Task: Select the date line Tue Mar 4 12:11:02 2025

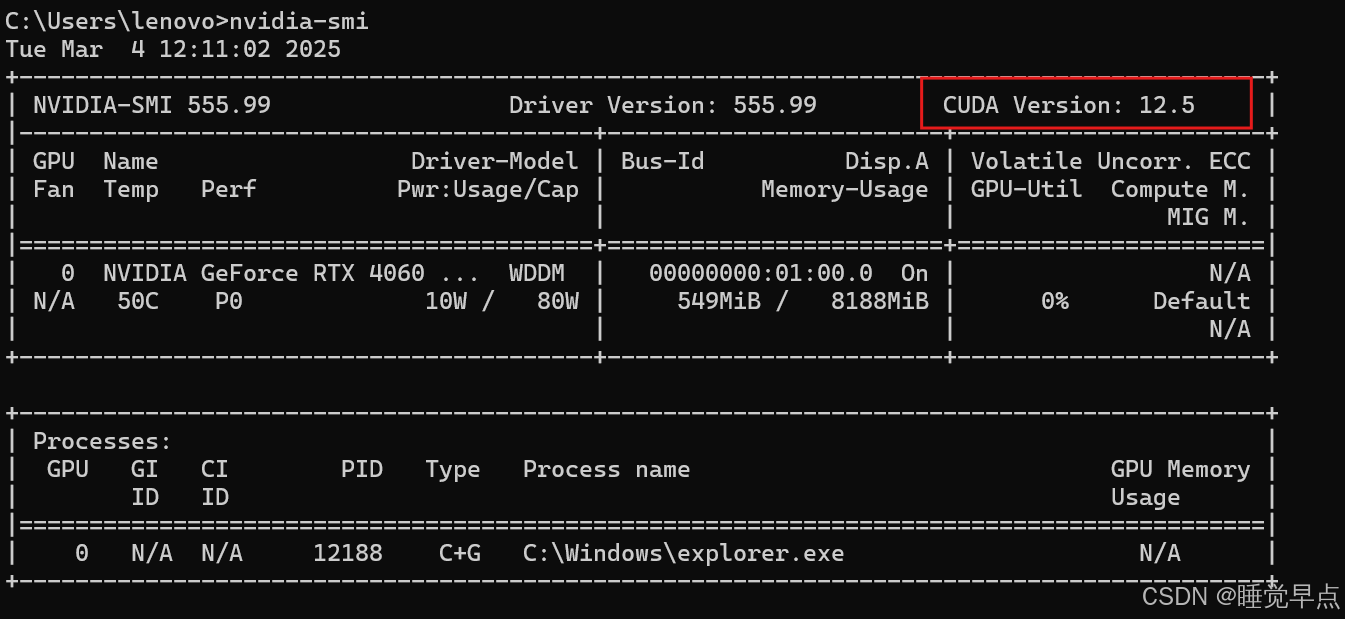Action: pos(173,49)
